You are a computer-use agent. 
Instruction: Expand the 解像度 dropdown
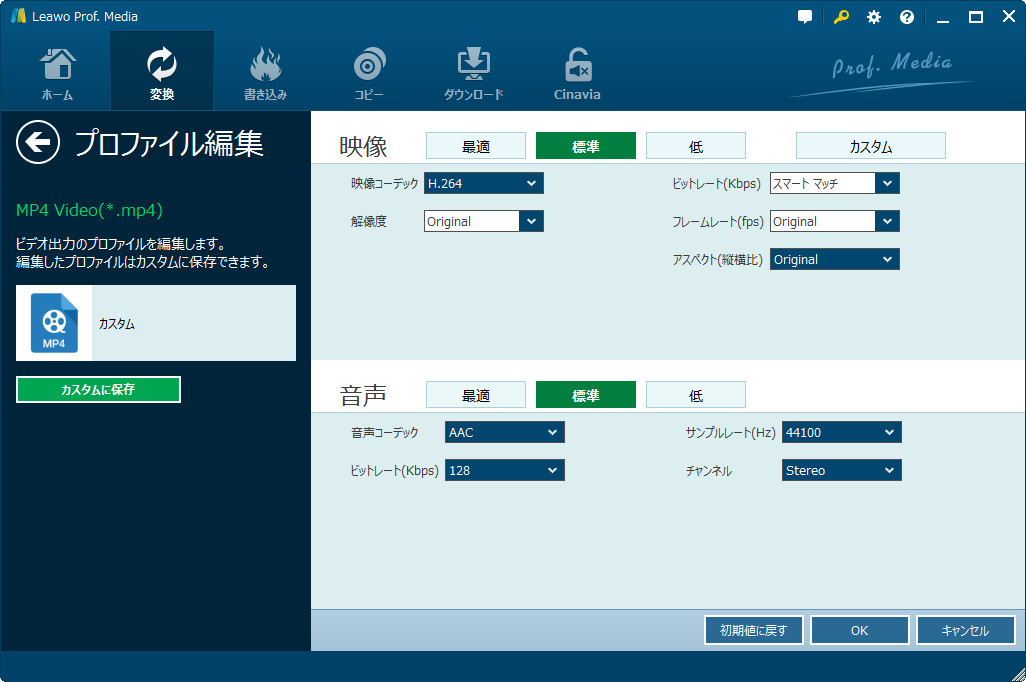tap(483, 221)
